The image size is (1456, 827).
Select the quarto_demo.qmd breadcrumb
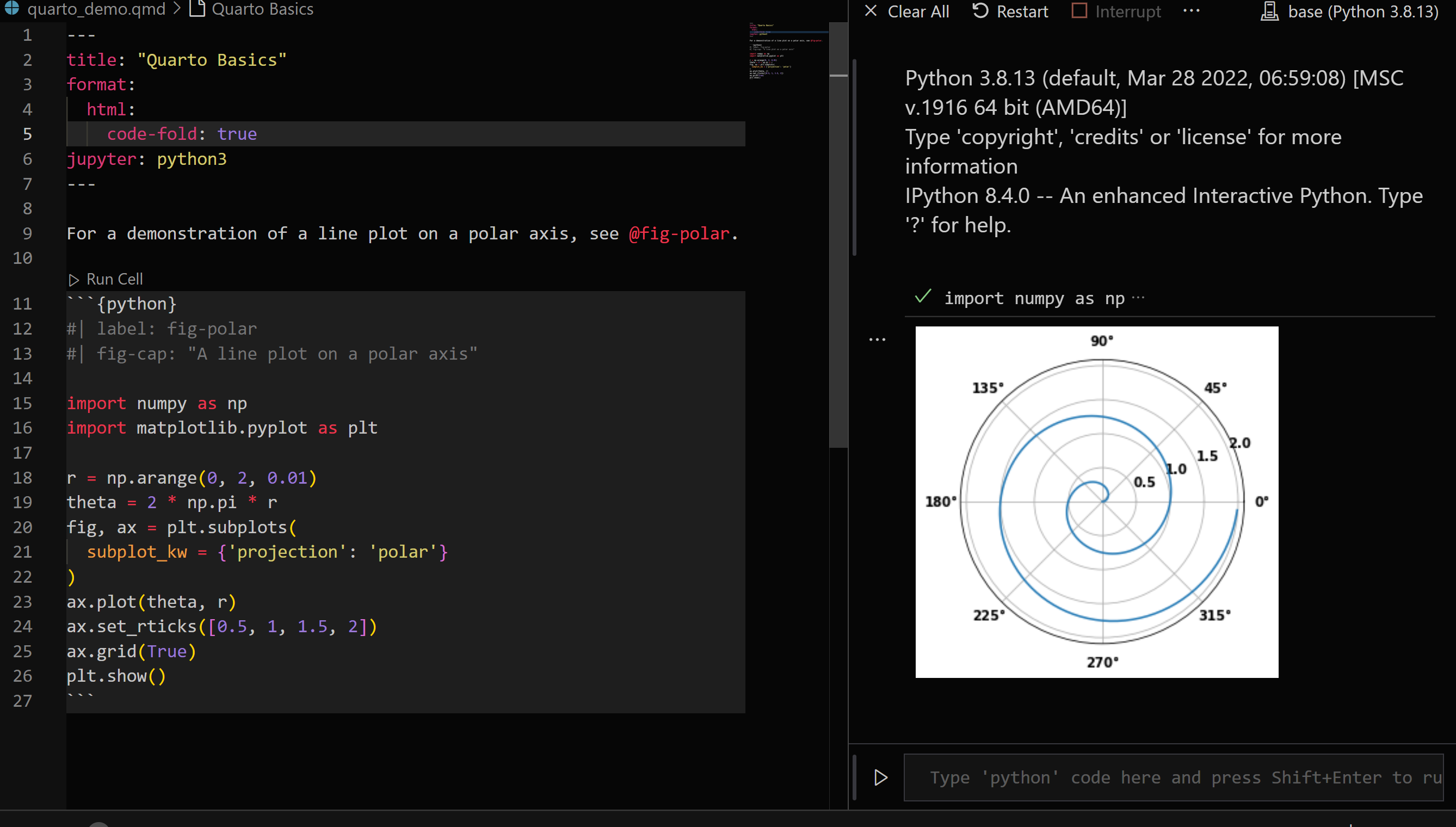tap(96, 9)
